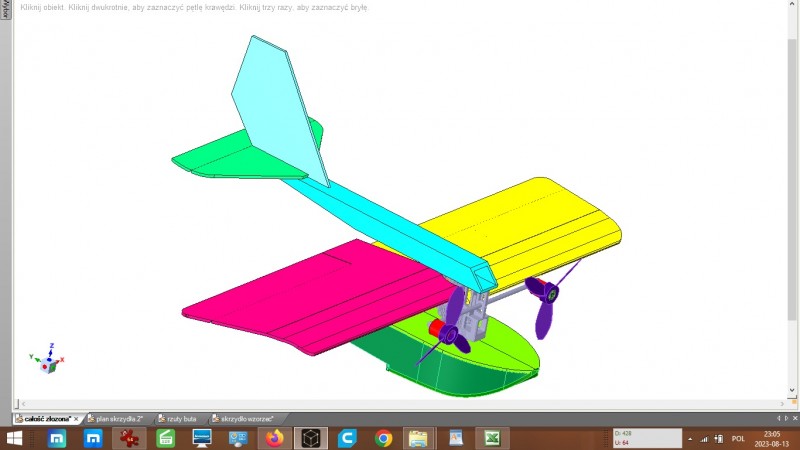Open the control panel style taskbar icon
Image resolution: width=800 pixels, height=450 pixels.
coord(238,438)
